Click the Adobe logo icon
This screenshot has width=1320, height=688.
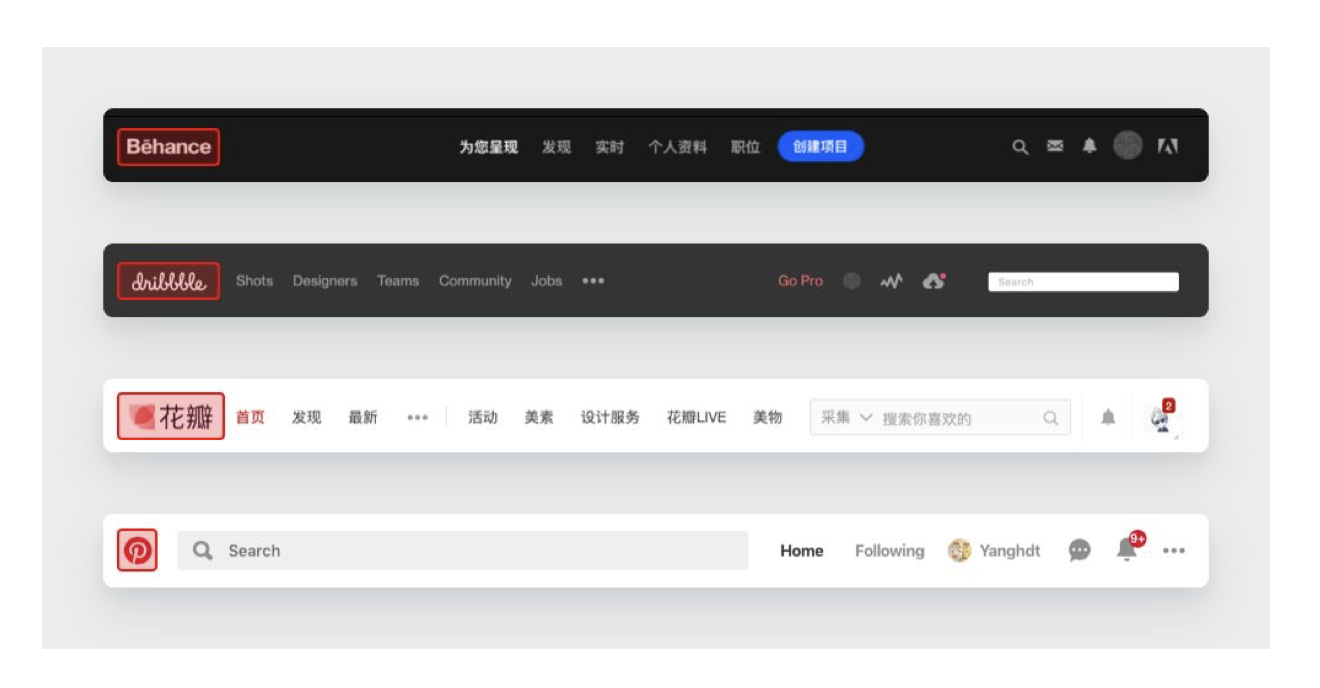(x=1167, y=146)
